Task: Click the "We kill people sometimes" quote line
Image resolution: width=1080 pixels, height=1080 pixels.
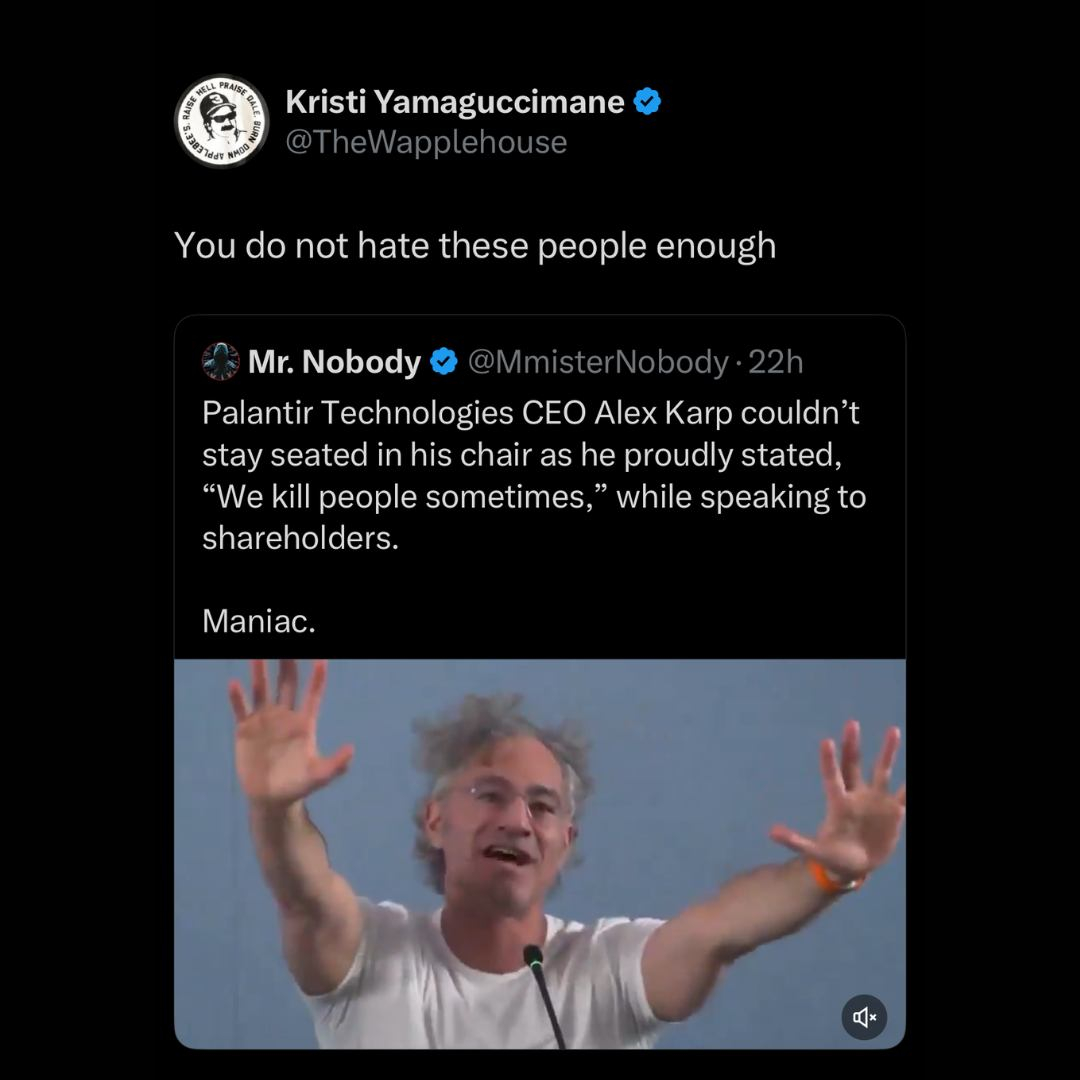Action: [534, 497]
